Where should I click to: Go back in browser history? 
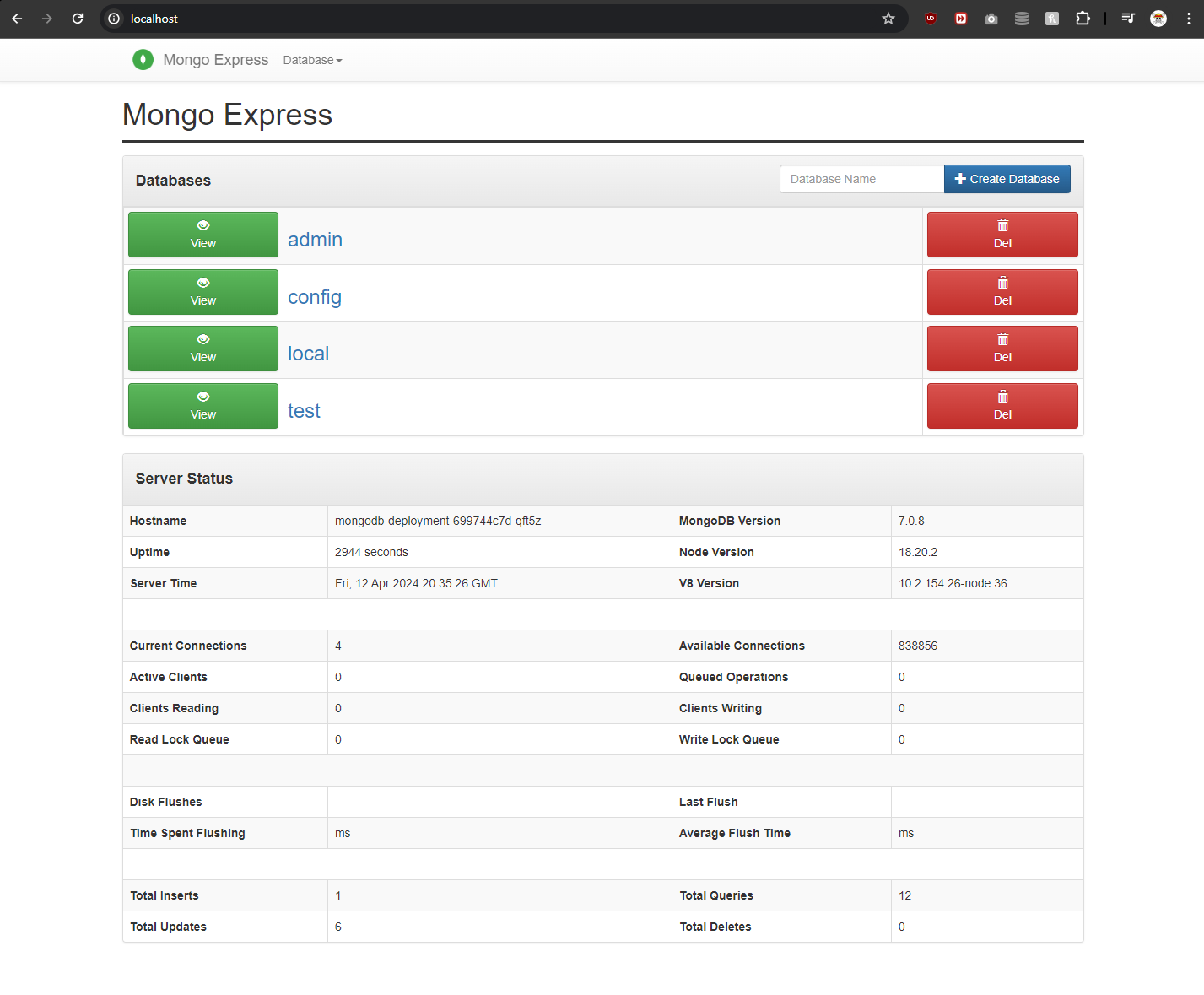tap(17, 19)
